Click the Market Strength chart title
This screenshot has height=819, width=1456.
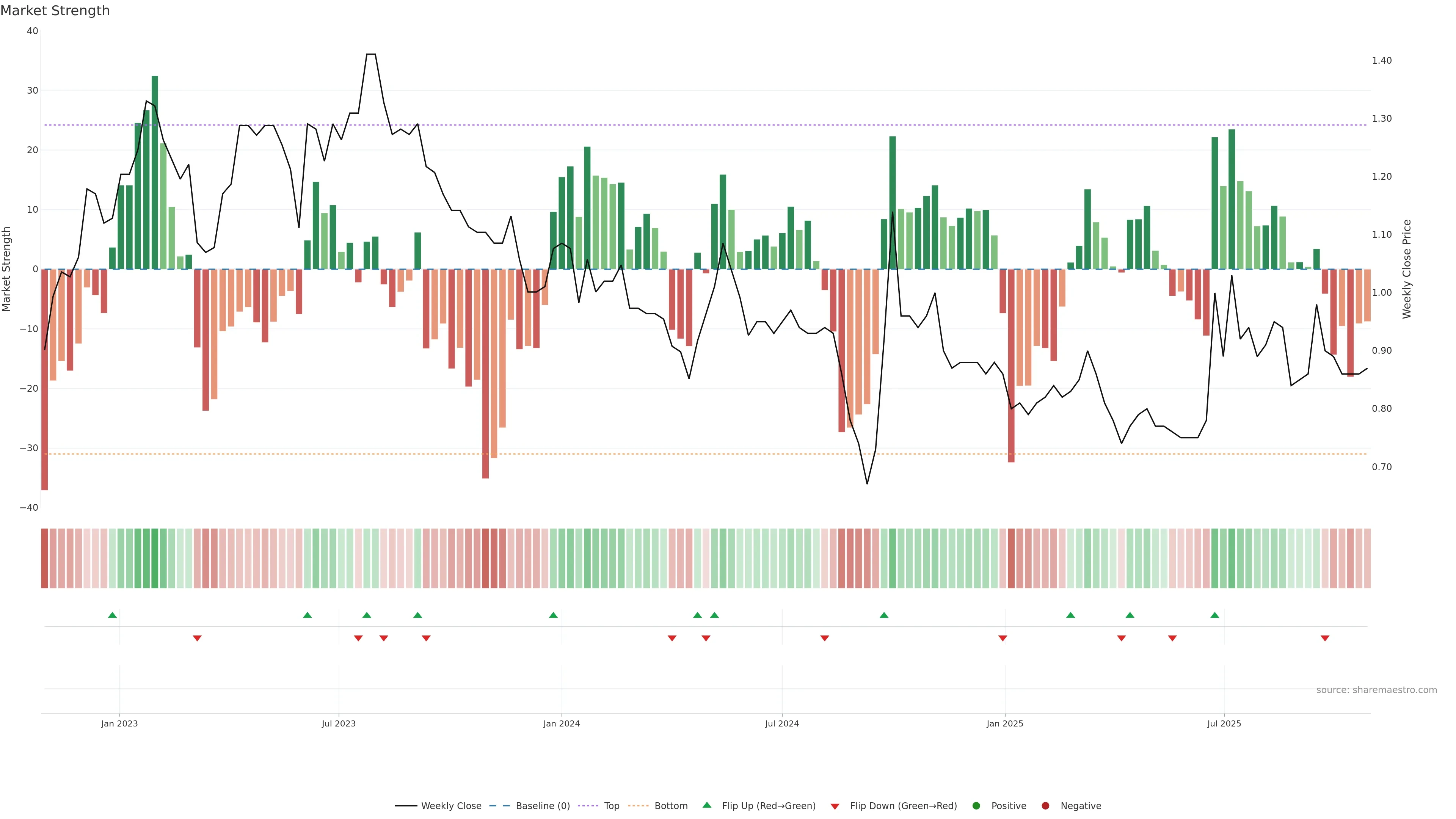55,11
